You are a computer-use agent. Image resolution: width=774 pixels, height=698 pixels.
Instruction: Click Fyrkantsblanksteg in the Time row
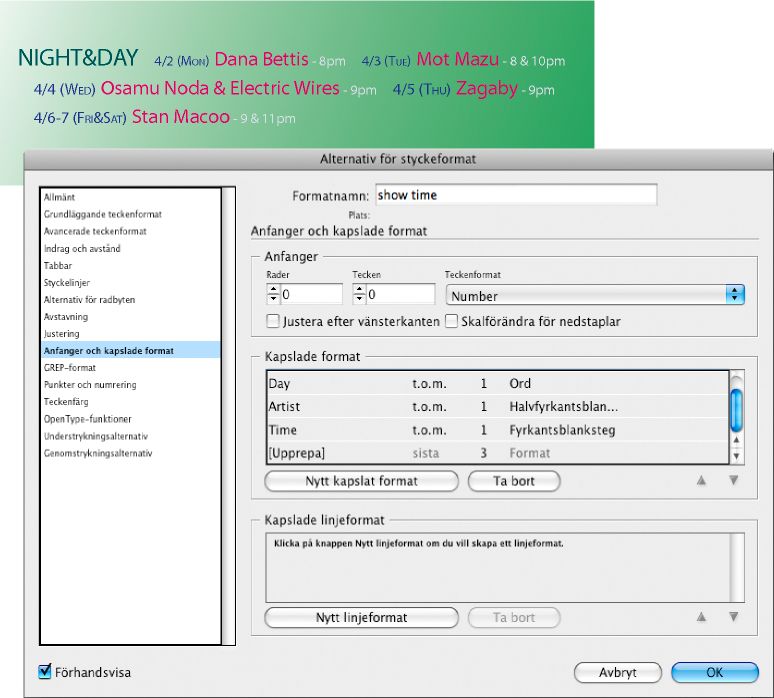562,430
